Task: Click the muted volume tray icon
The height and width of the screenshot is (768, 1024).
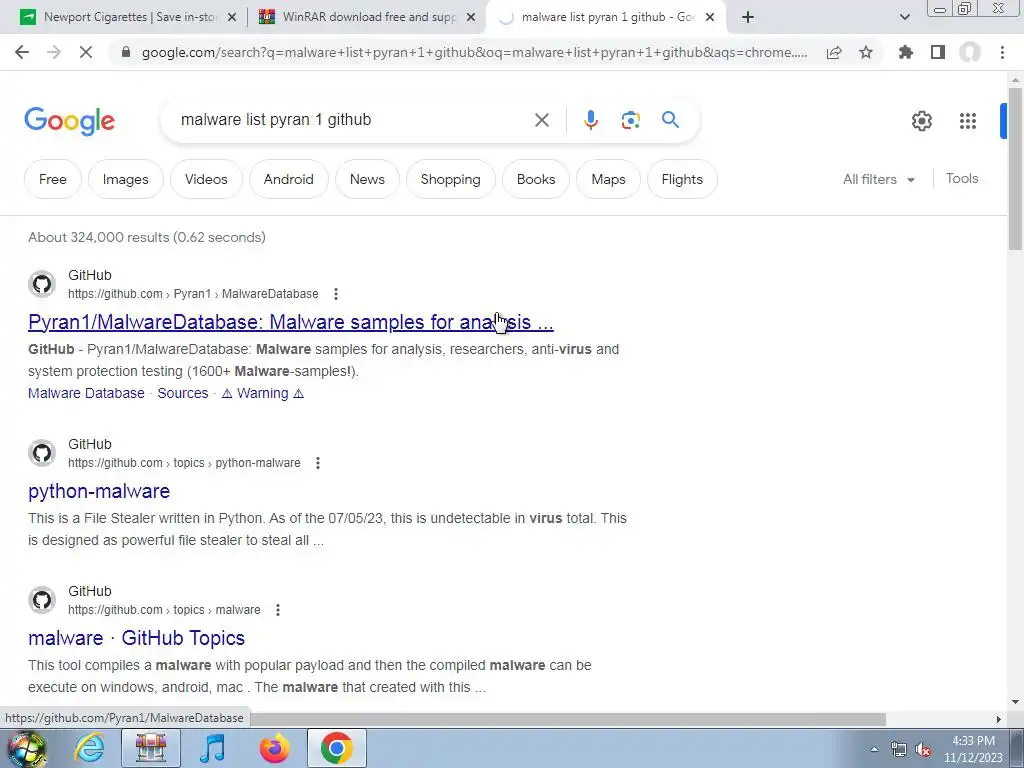Action: [x=923, y=750]
